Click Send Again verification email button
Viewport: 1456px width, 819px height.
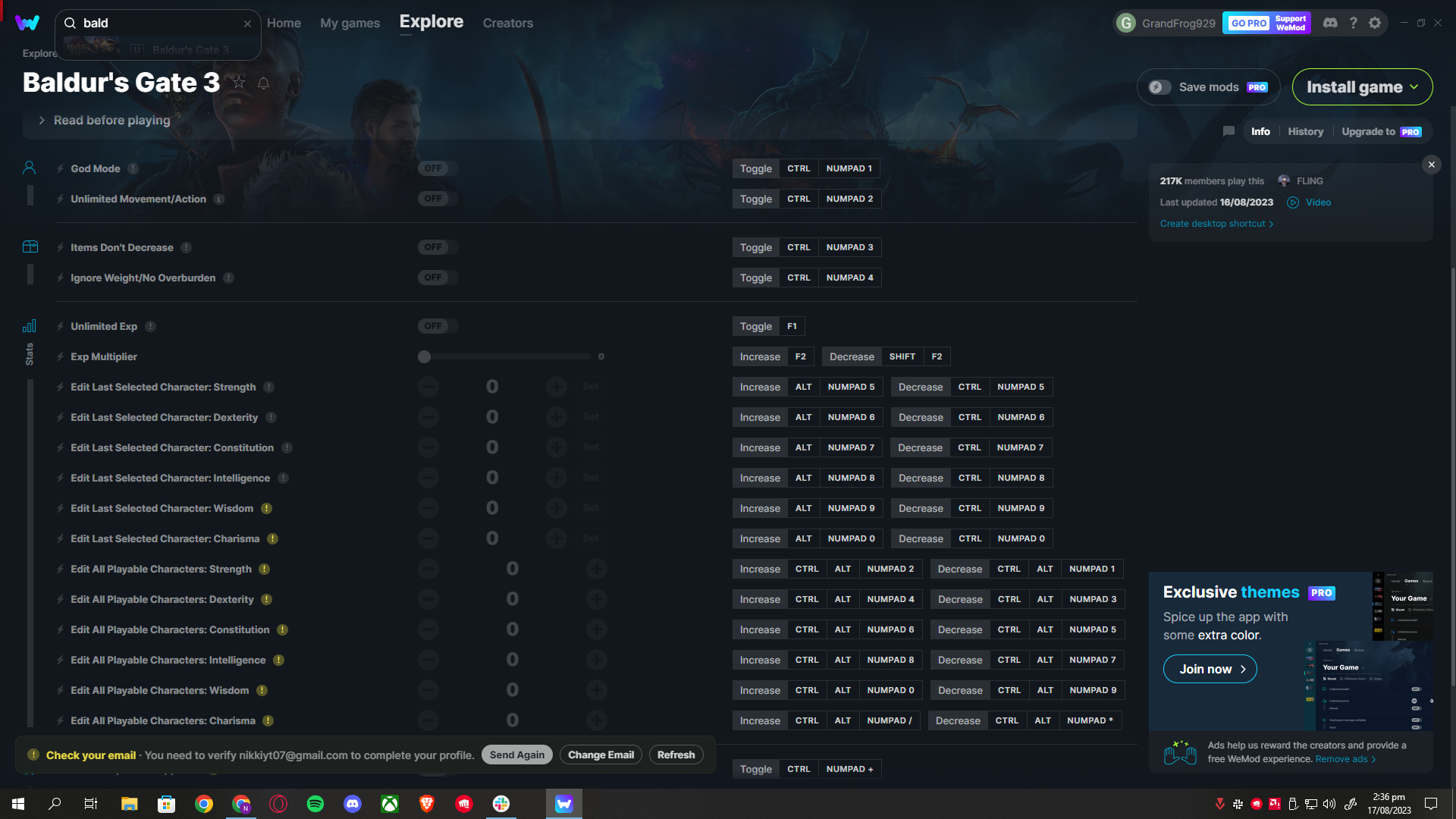pyautogui.click(x=516, y=755)
